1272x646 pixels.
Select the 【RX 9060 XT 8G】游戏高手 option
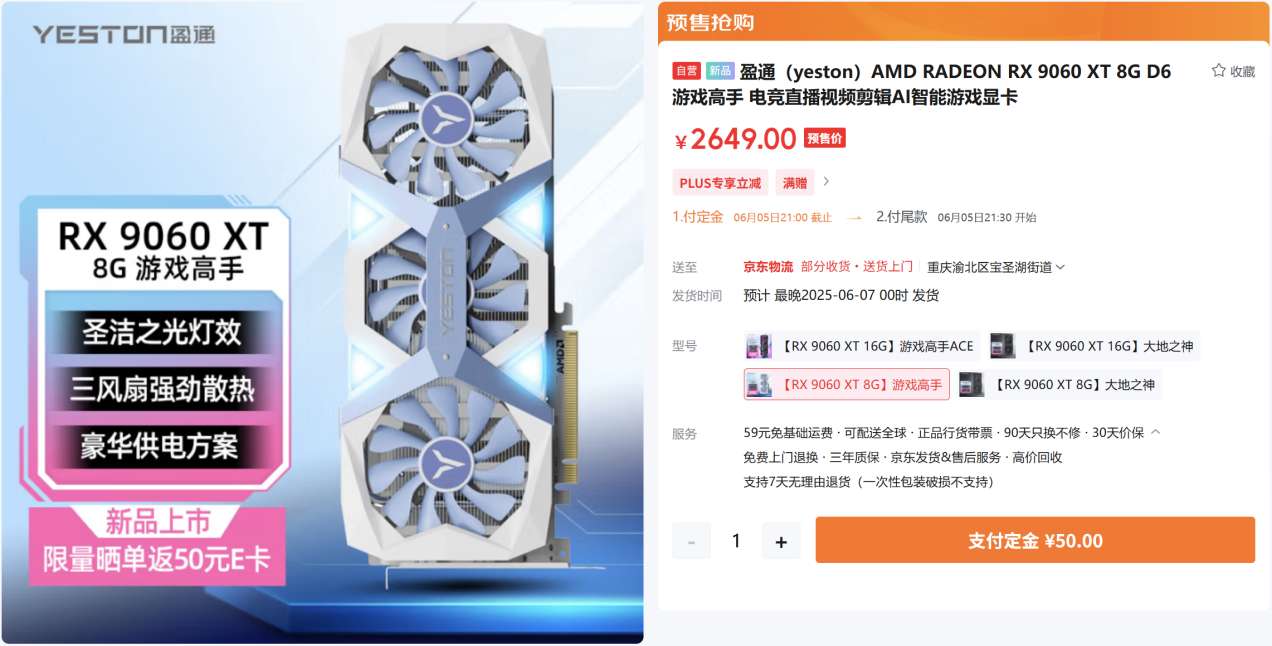tap(846, 384)
